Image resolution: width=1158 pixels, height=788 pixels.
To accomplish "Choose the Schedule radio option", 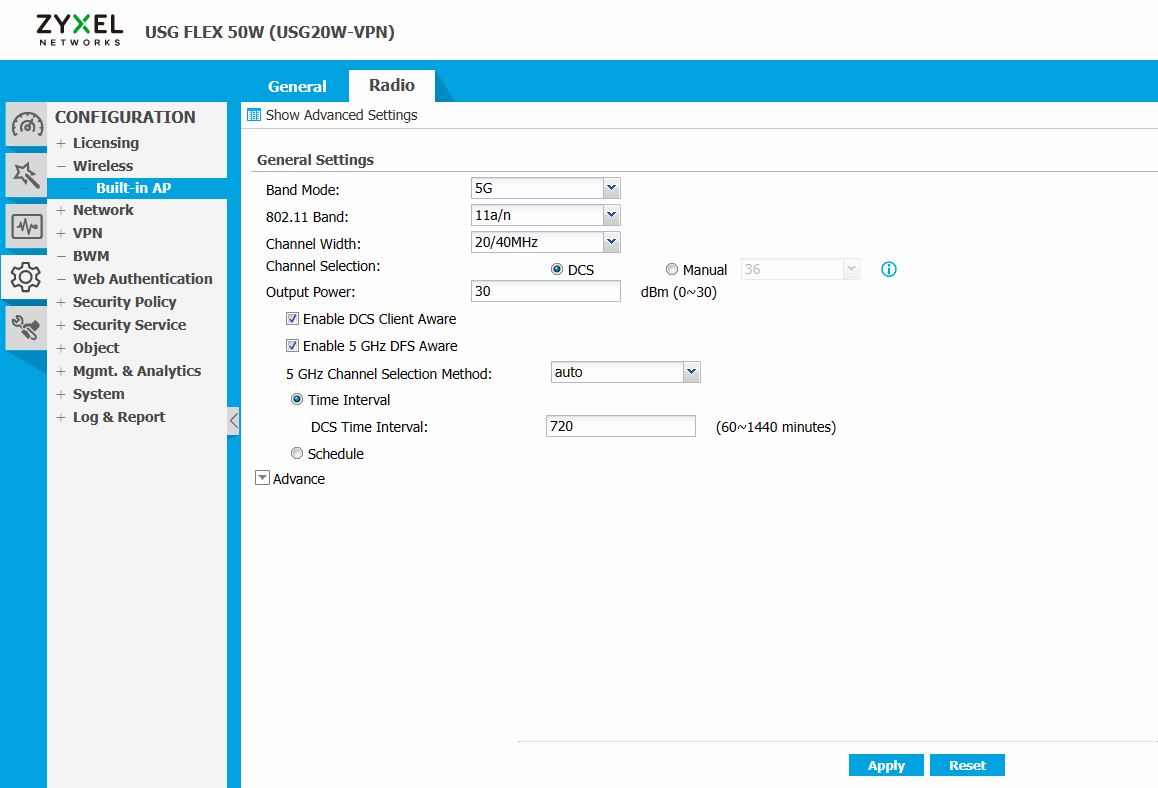I will (296, 454).
